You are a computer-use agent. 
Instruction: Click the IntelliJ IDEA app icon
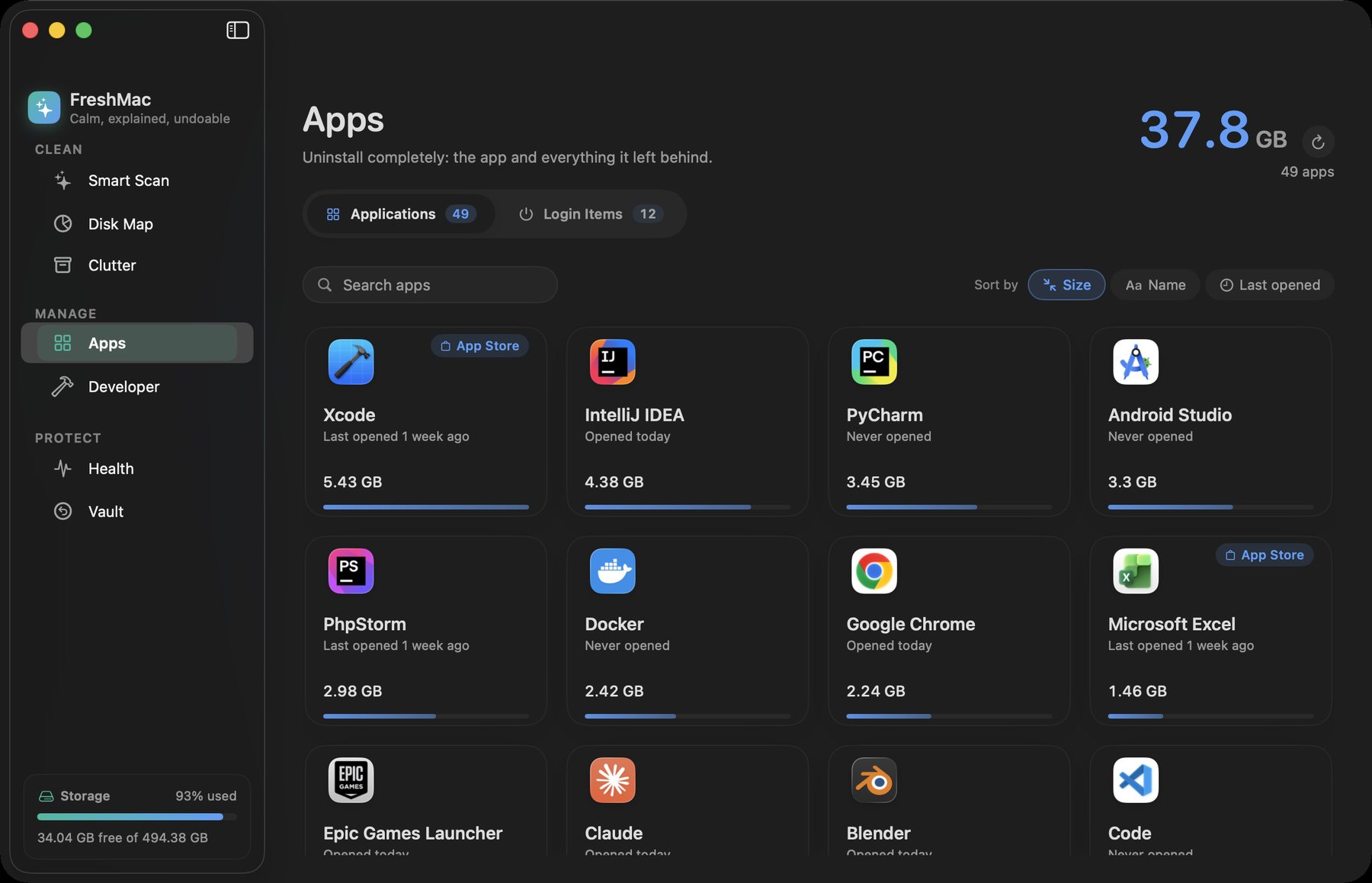(x=612, y=362)
